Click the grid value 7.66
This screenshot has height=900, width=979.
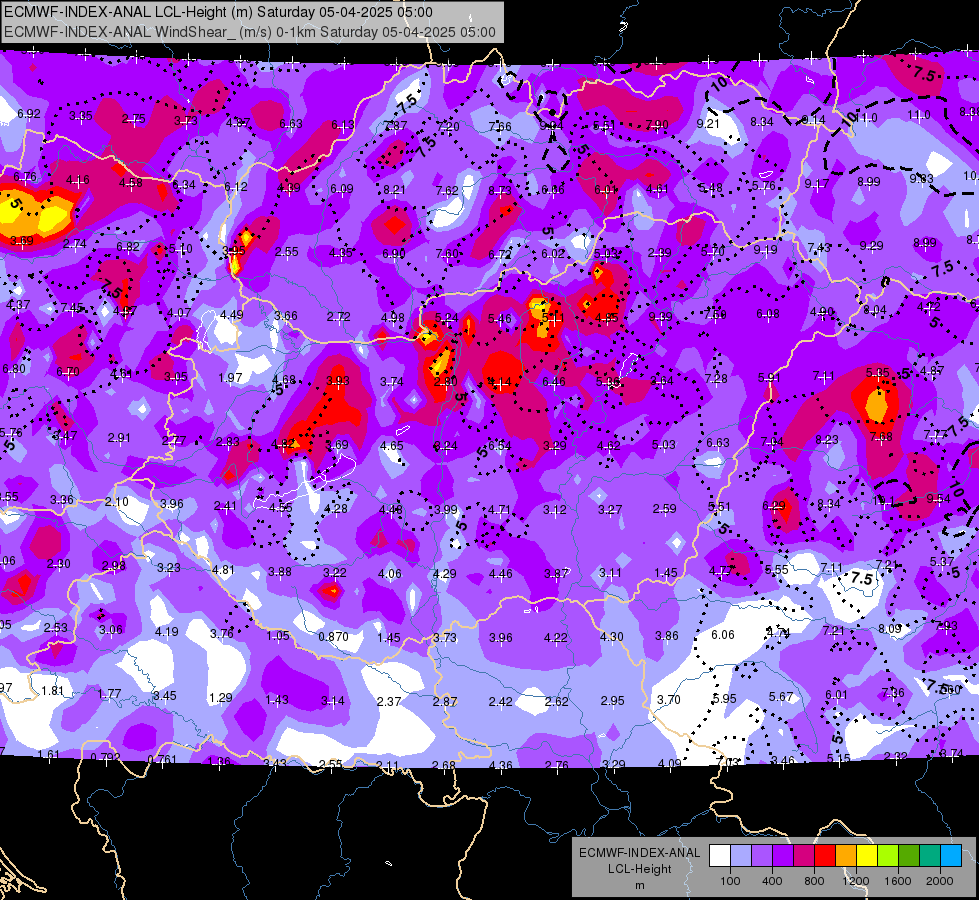coord(500,127)
